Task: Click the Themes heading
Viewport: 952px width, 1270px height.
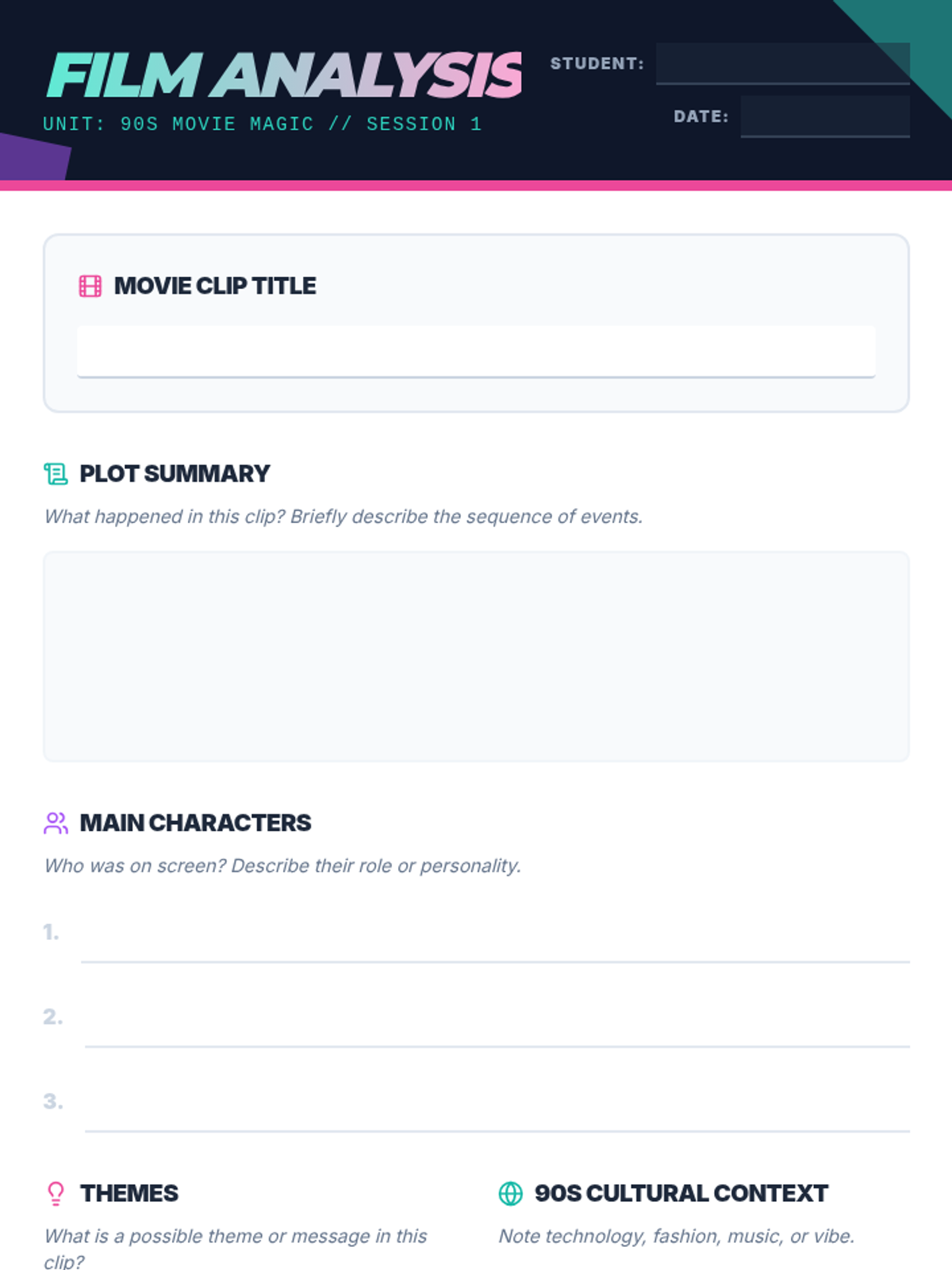Action: click(x=129, y=1194)
